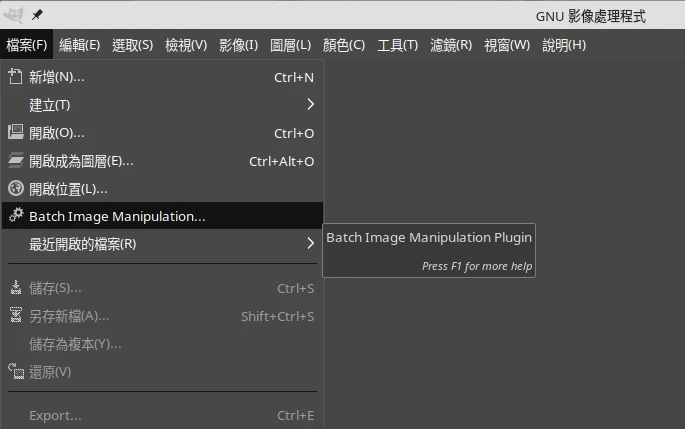Open the 工具(T) menu
Viewport: 685px width, 429px height.
397,45
